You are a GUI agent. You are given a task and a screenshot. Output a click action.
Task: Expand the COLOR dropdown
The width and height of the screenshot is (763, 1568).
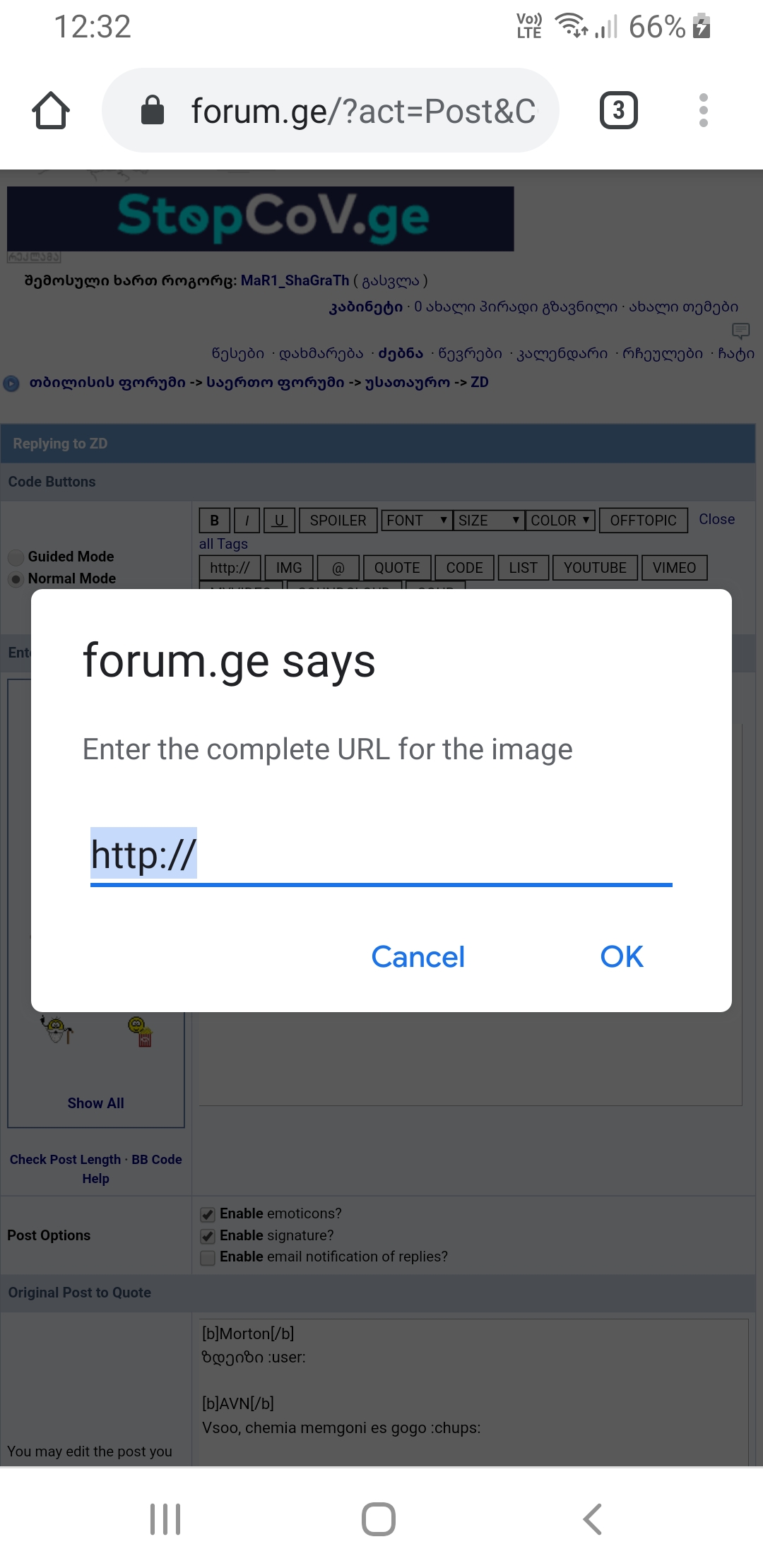click(561, 521)
